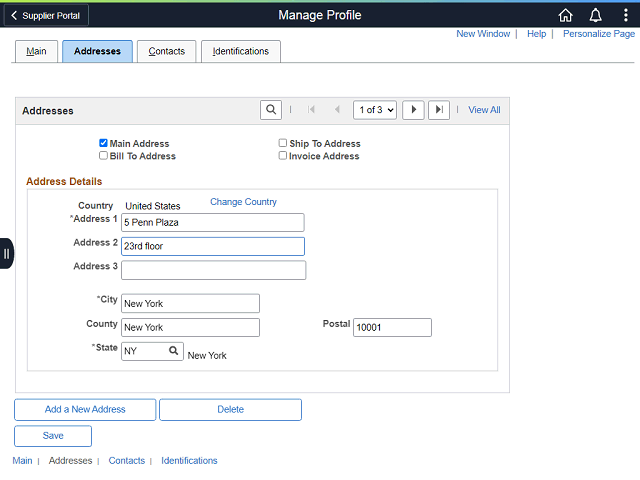Go to the Home page icon
640x480 pixels.
click(x=565, y=16)
